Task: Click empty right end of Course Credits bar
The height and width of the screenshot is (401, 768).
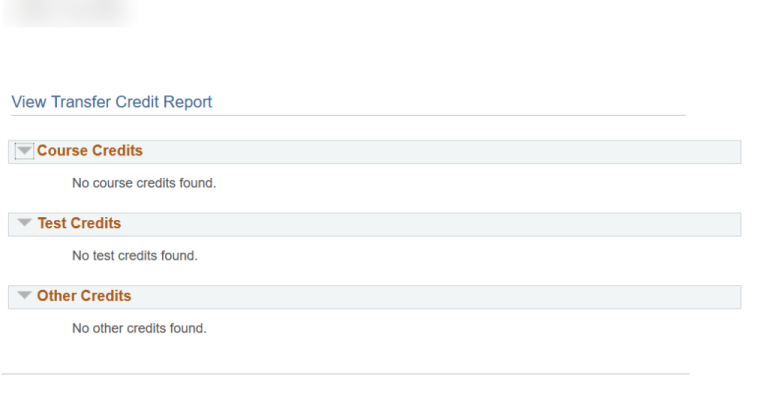Action: pyautogui.click(x=700, y=151)
